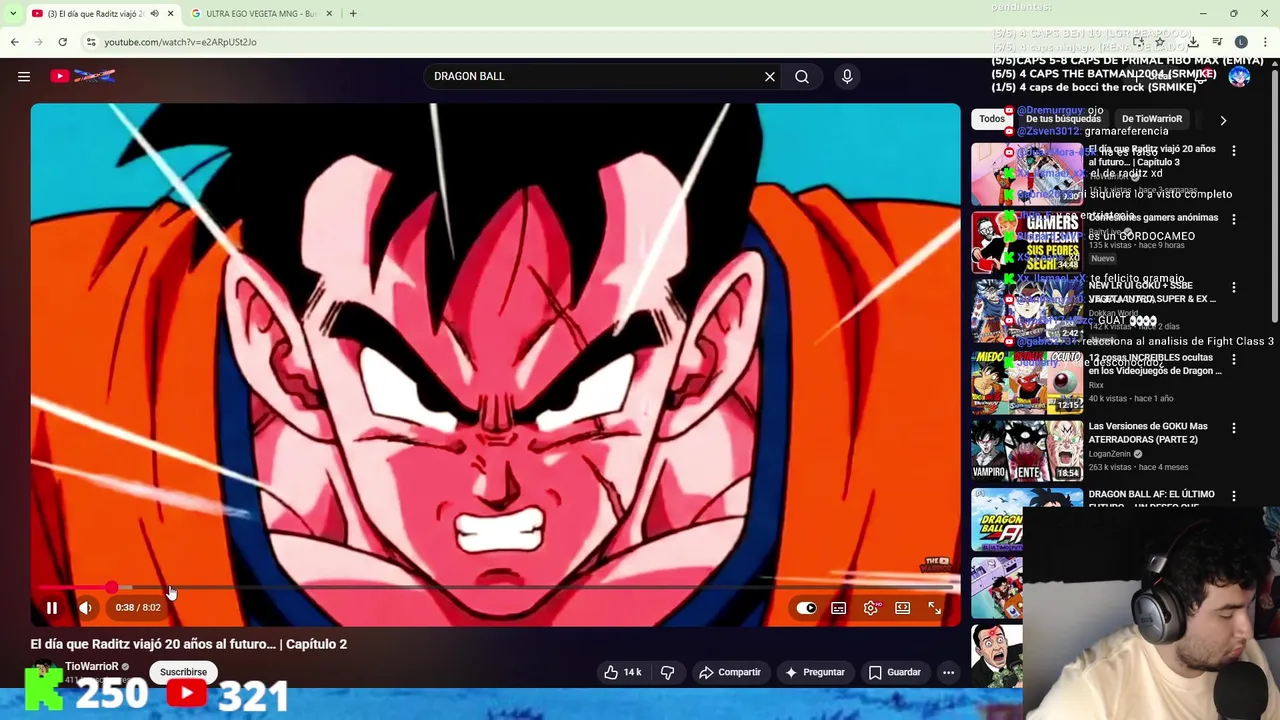1280x720 pixels.
Task: Select the De TioWarrioR chip
Action: pos(1152,119)
